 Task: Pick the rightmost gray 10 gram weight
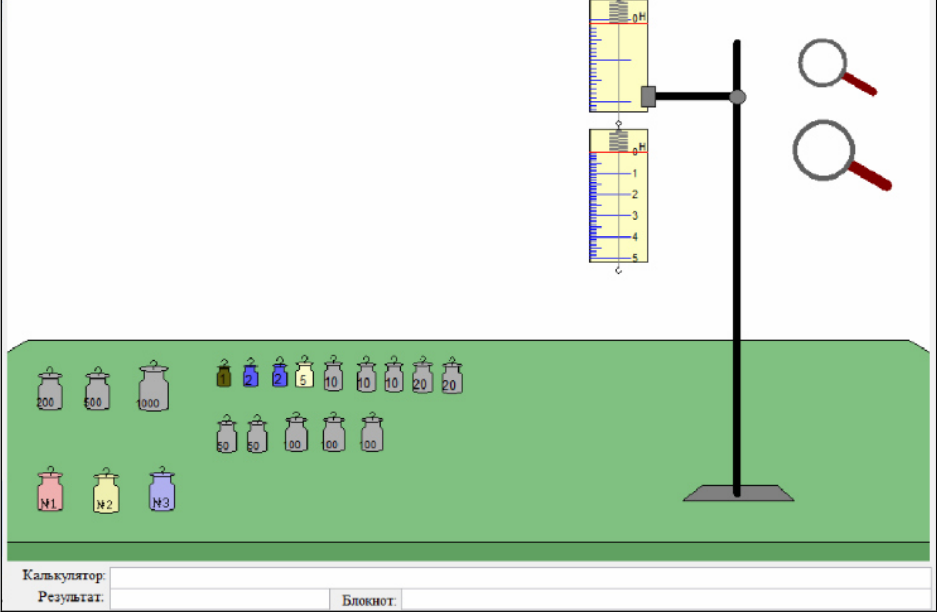click(x=394, y=375)
